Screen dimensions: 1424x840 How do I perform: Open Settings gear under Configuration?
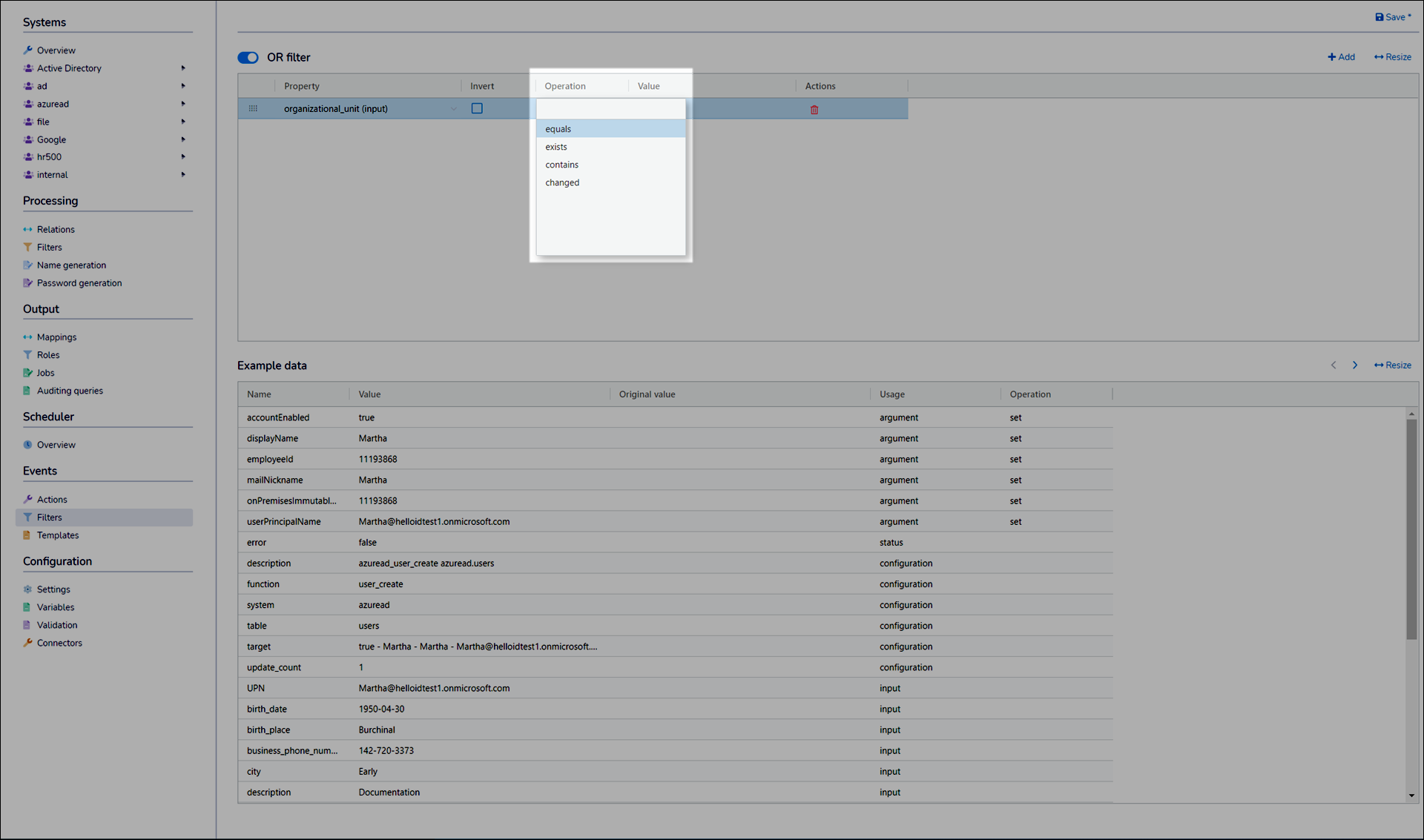[x=27, y=589]
